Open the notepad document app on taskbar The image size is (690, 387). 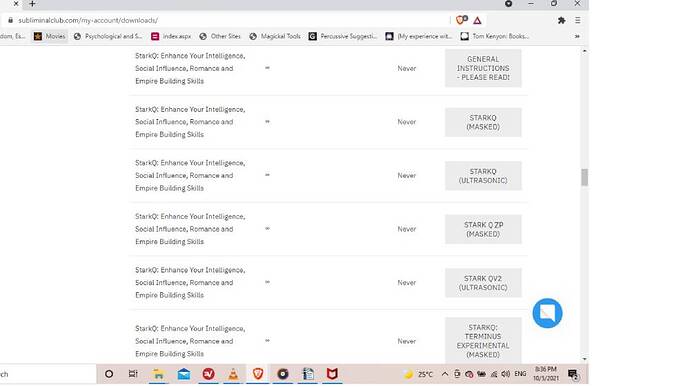[x=308, y=374]
